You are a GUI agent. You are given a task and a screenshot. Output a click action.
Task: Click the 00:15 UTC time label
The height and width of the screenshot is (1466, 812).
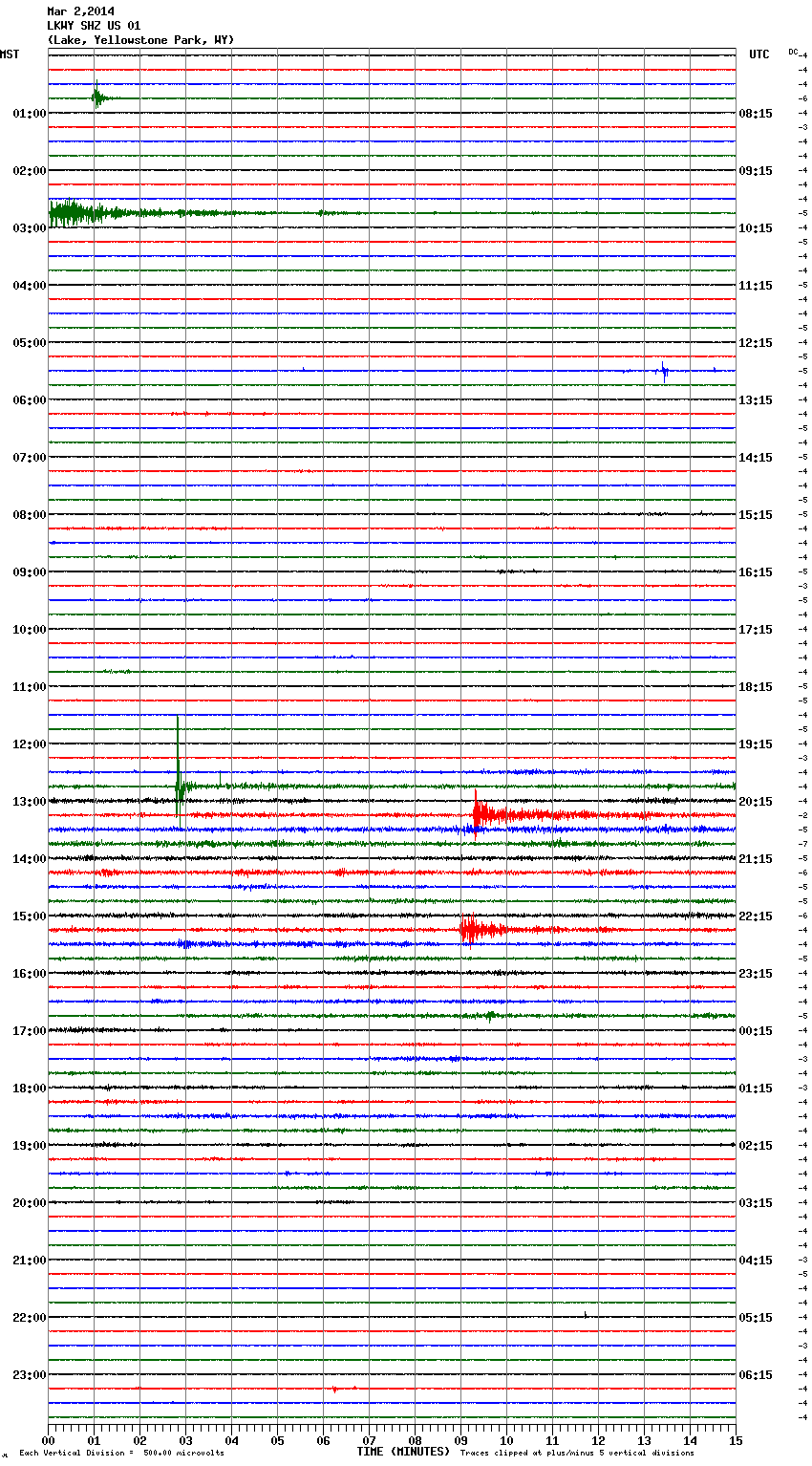[x=756, y=1031]
